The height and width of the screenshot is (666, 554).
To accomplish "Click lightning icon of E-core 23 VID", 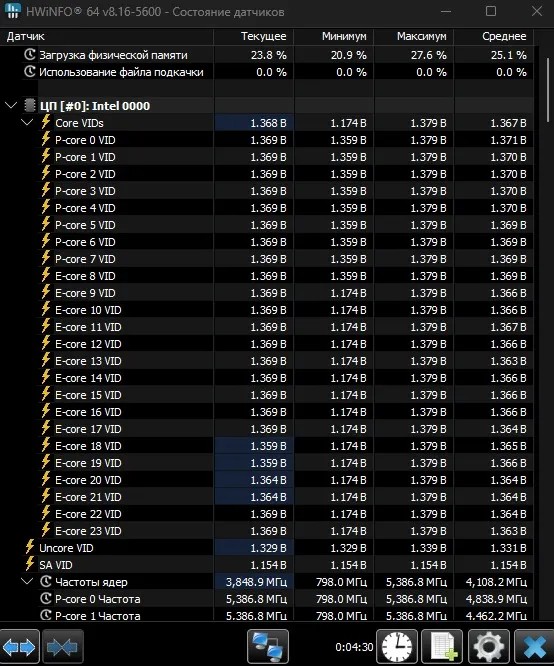I will click(x=46, y=530).
